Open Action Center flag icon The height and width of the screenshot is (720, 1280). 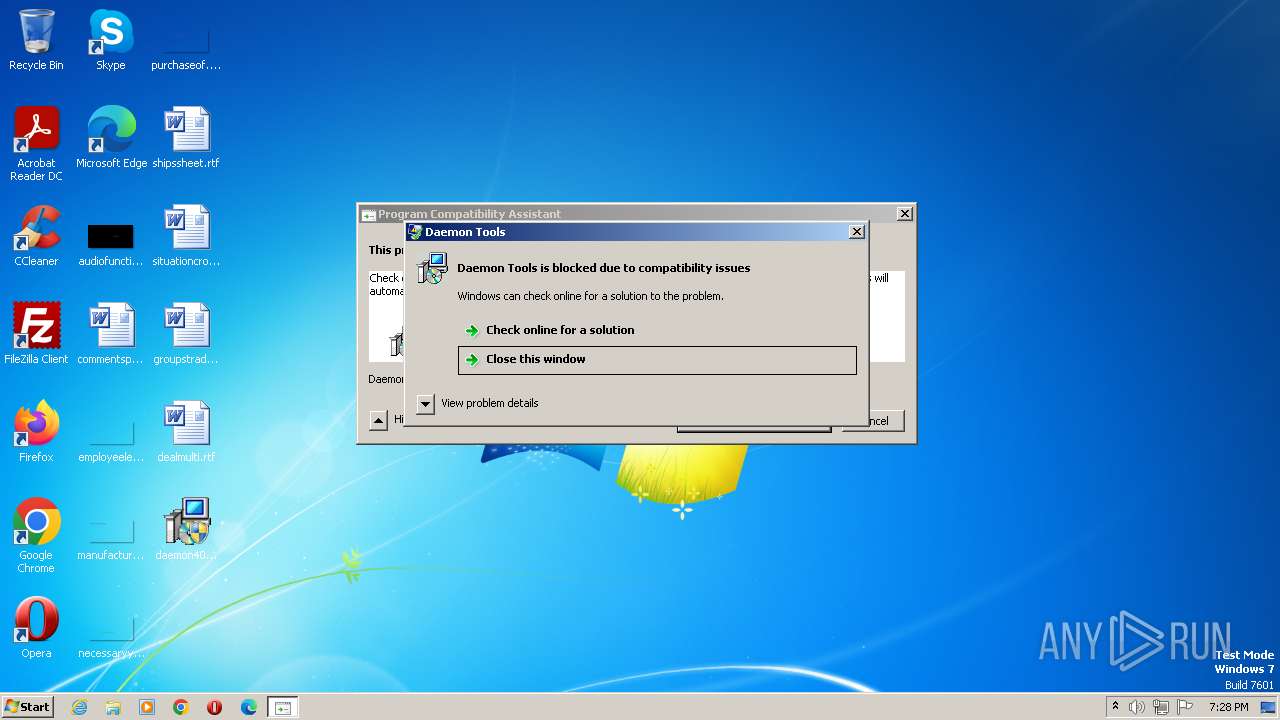click(1185, 707)
